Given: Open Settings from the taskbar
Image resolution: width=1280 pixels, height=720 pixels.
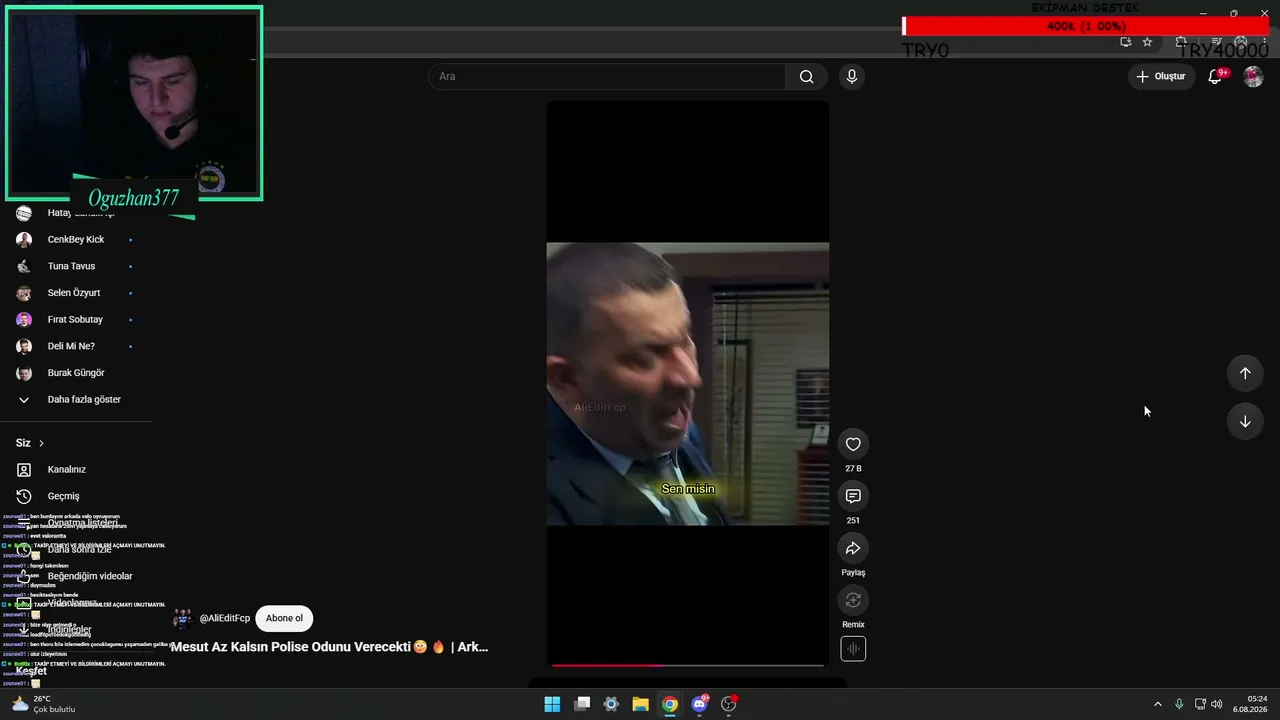Looking at the screenshot, I should coord(611,704).
